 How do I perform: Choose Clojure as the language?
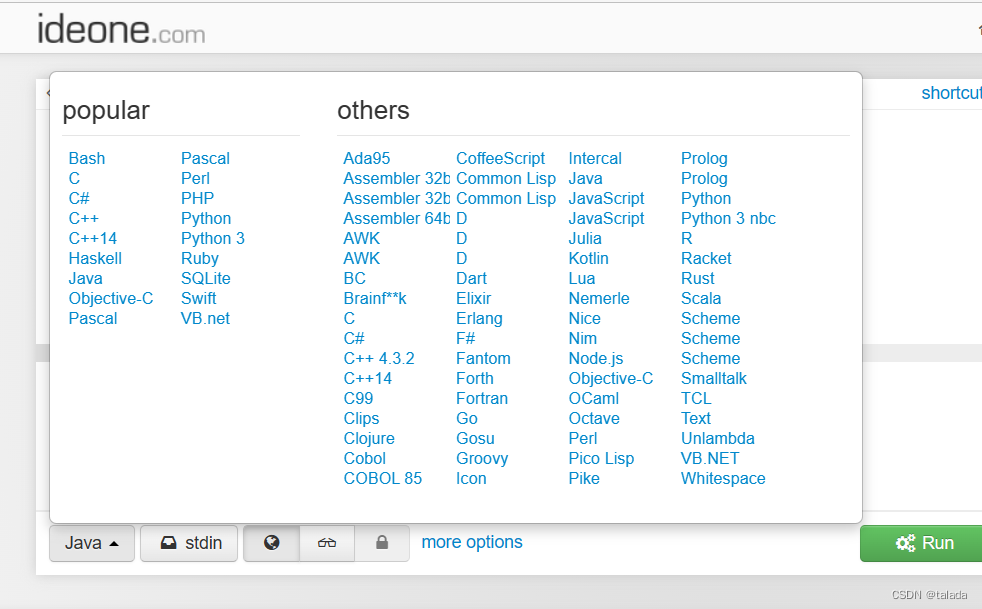coord(369,439)
